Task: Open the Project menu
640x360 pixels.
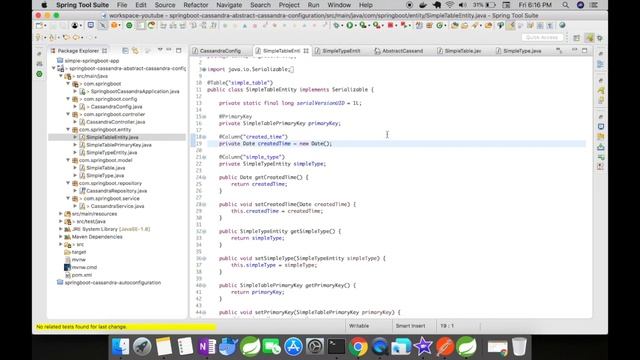Action: (x=289, y=5)
